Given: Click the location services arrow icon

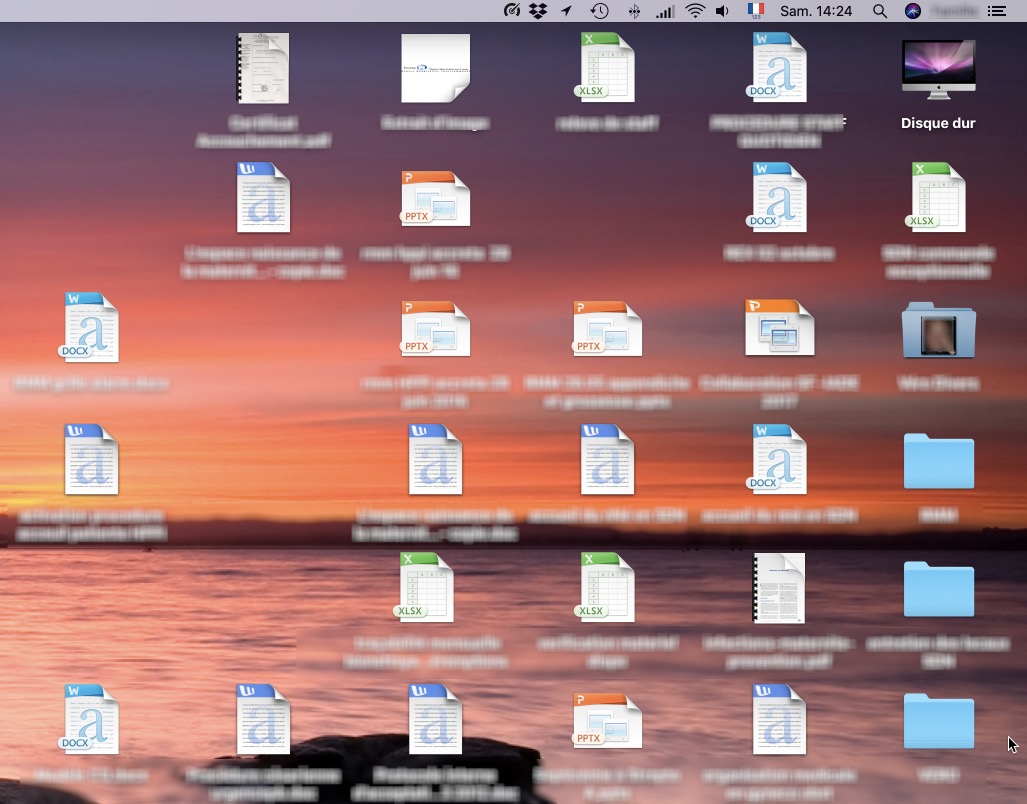Looking at the screenshot, I should pos(567,11).
